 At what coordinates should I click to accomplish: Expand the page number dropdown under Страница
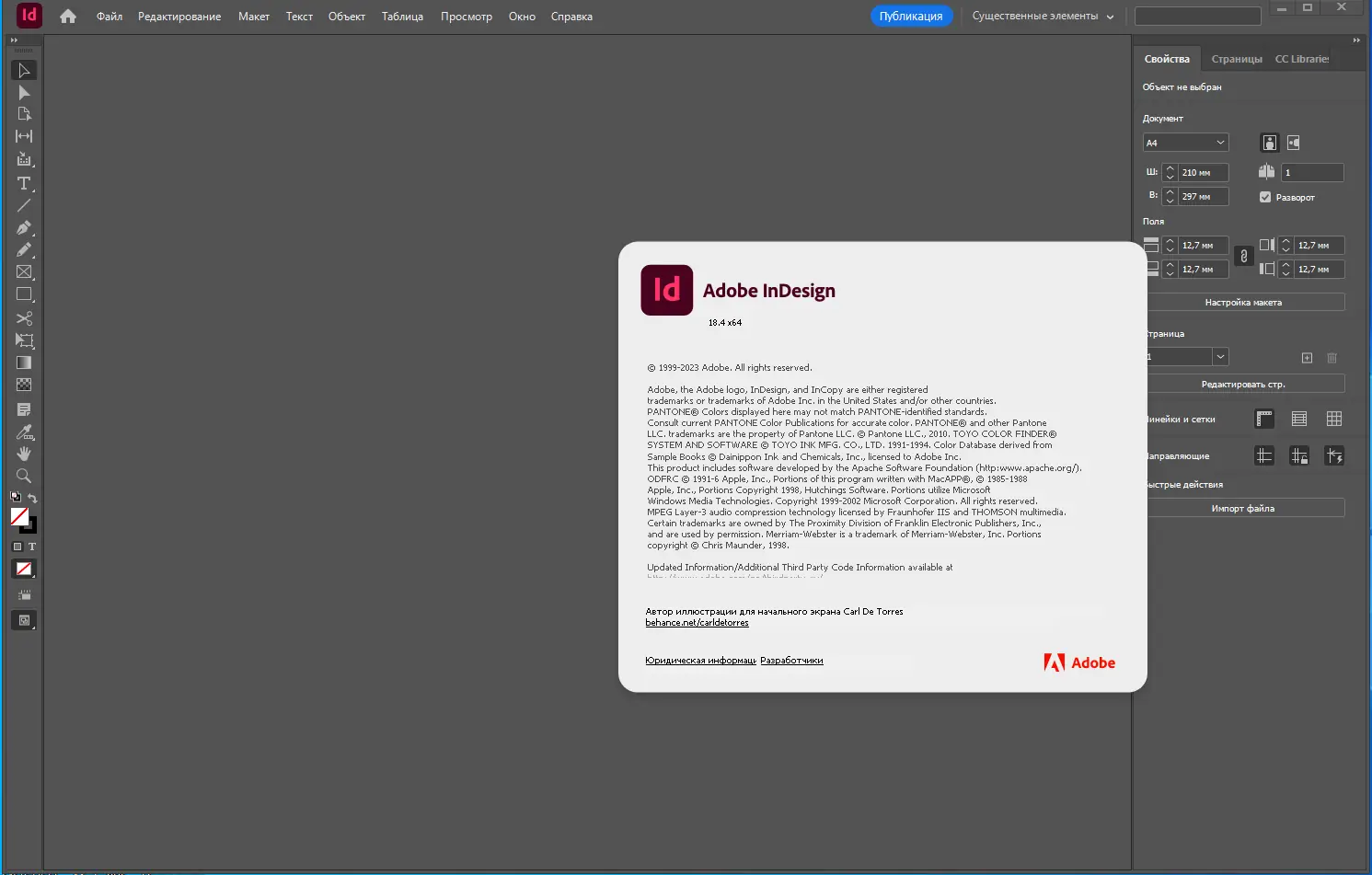tap(1220, 356)
